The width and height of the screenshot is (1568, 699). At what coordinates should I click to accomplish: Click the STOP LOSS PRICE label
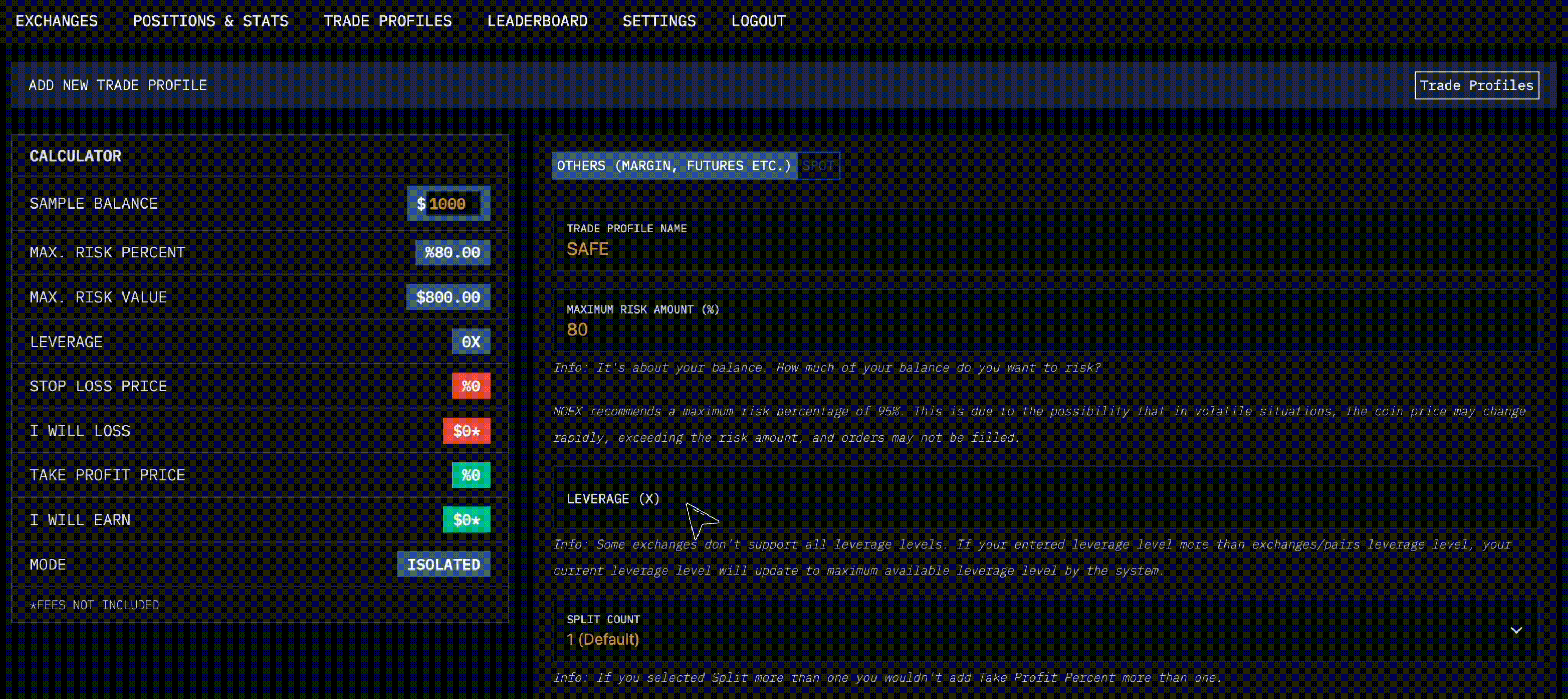(x=98, y=386)
